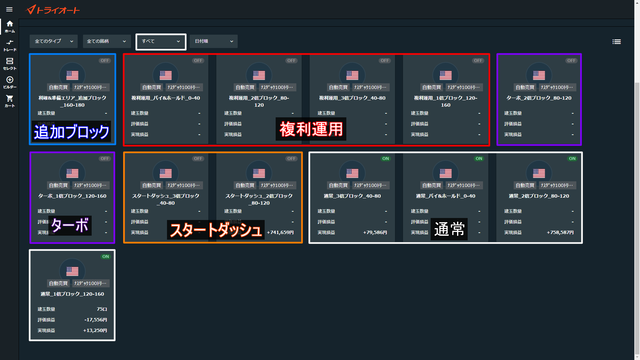Click the トライオート logo
Viewport: 640px width, 360px height.
pyautogui.click(x=53, y=10)
